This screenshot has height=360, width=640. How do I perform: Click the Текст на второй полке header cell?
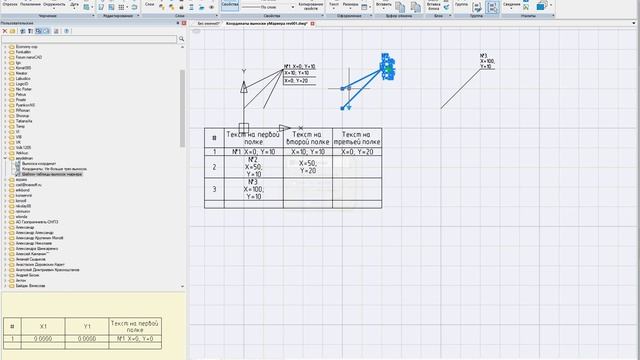tap(308, 138)
